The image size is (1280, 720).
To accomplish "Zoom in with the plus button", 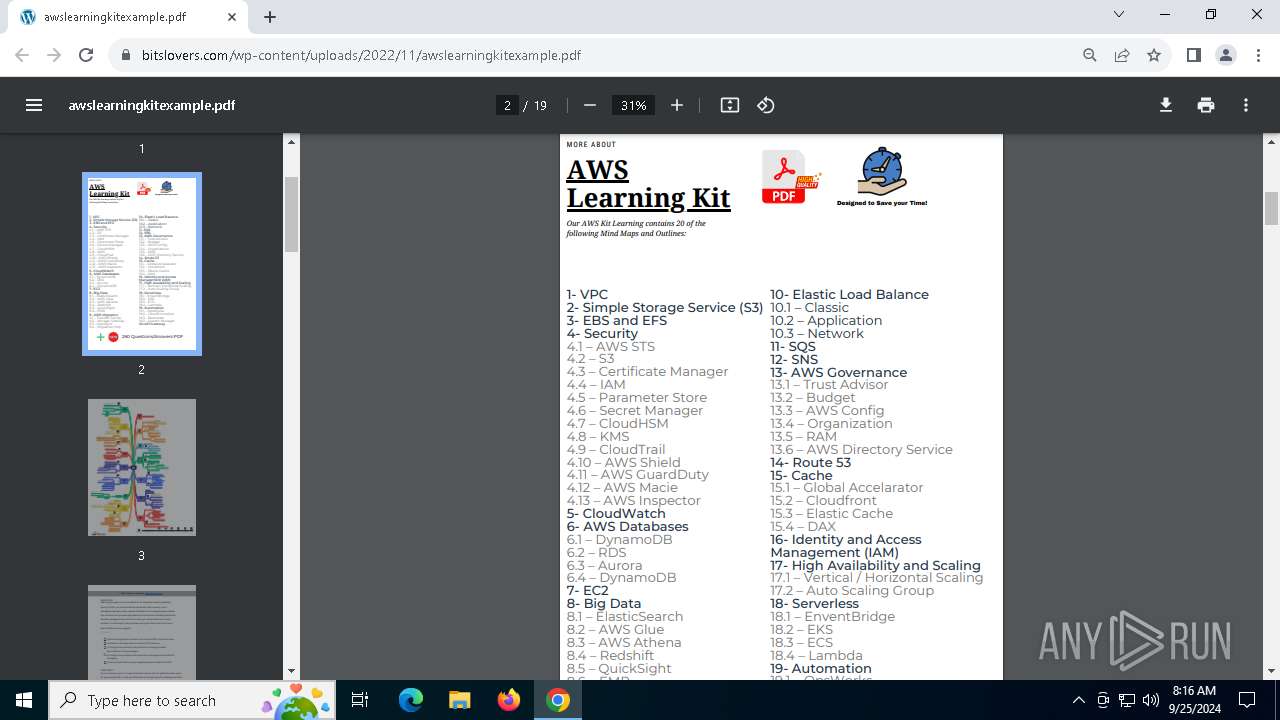I will pos(677,105).
